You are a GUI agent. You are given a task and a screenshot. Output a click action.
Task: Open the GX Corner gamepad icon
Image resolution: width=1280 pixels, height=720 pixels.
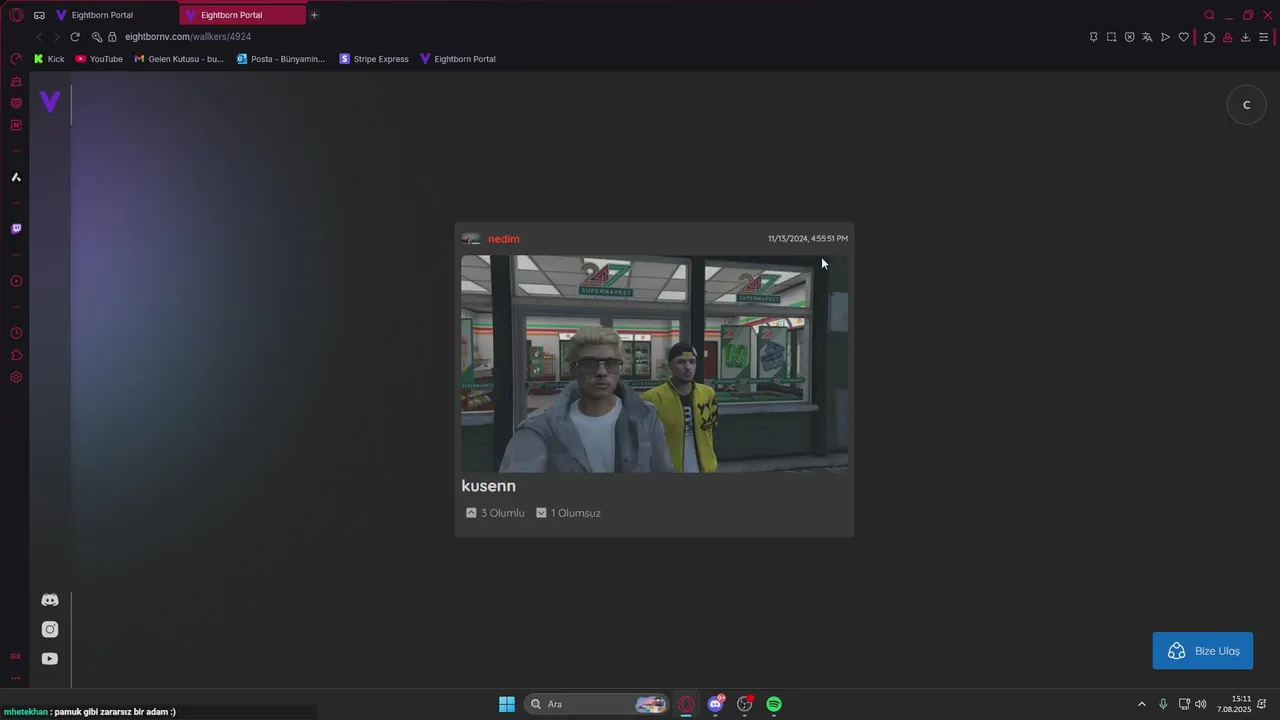coord(39,15)
